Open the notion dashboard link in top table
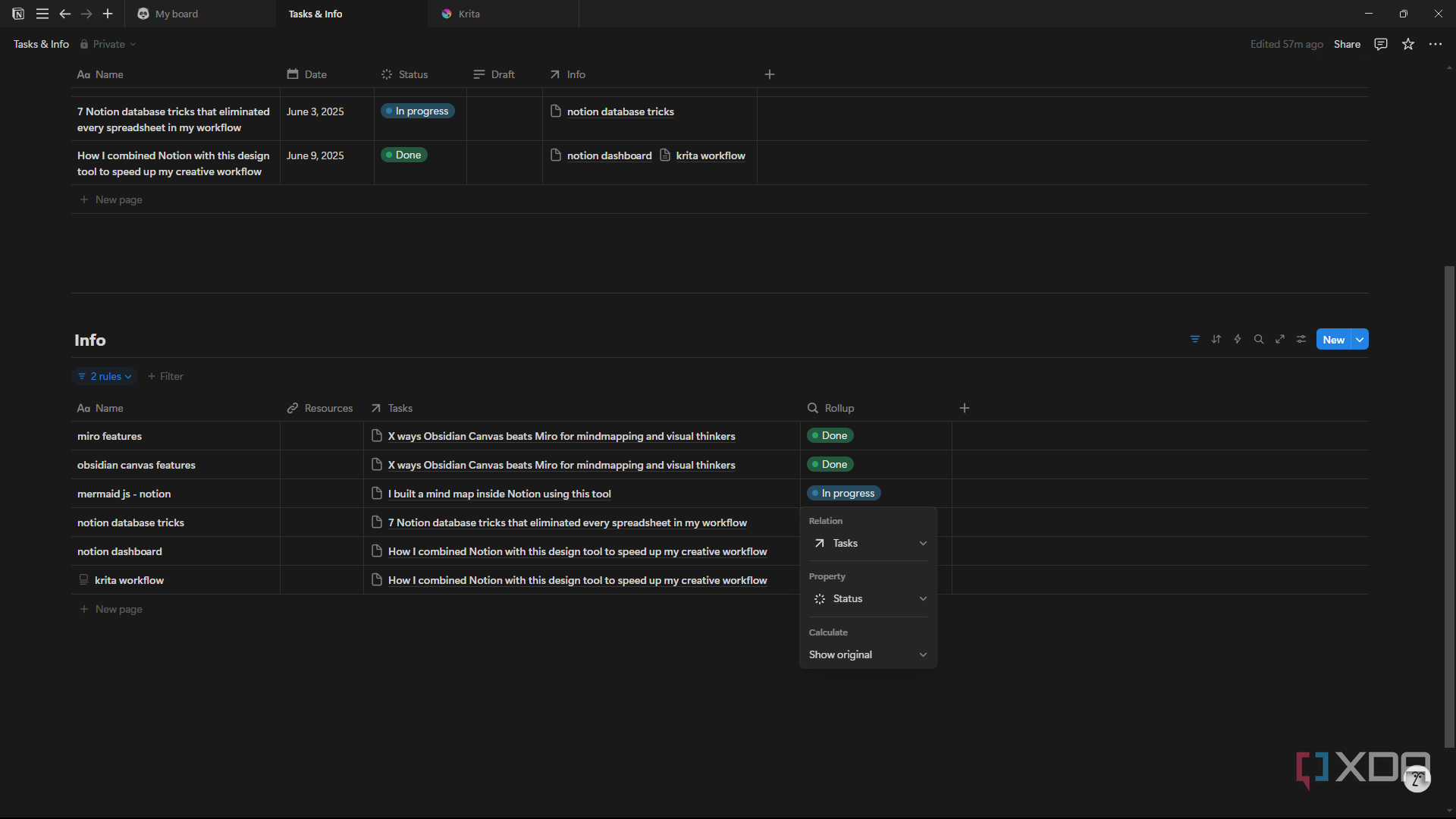The height and width of the screenshot is (819, 1456). [601, 155]
